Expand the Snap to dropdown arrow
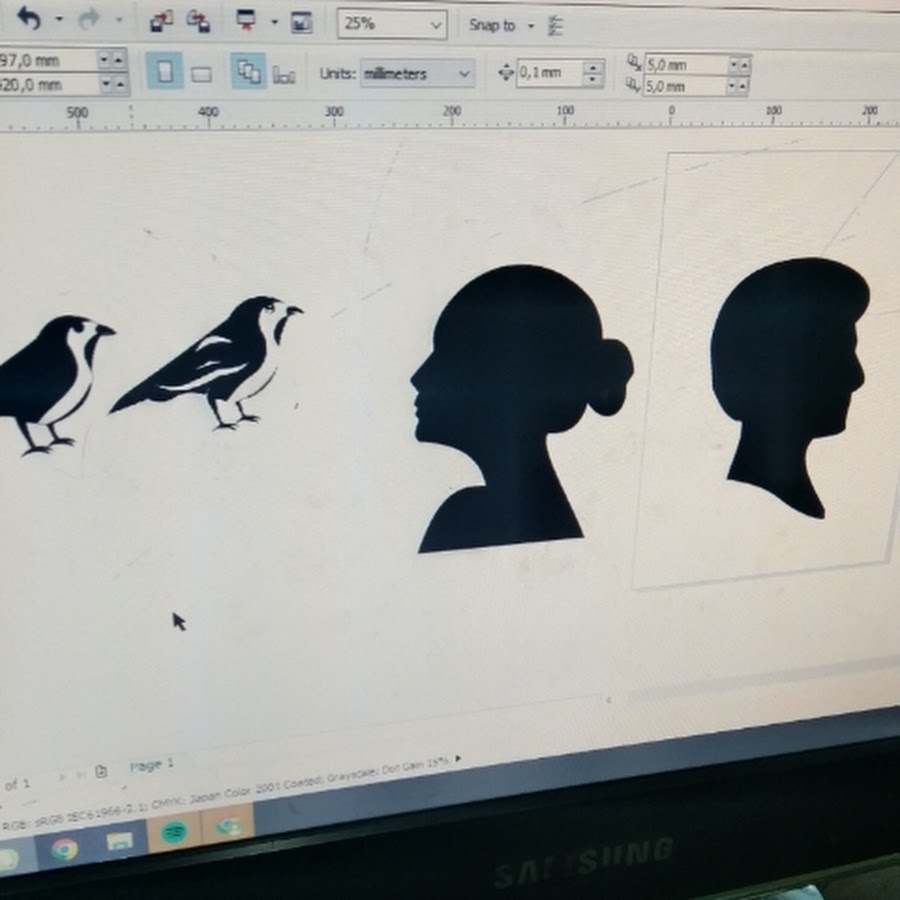This screenshot has width=900, height=900. pos(531,26)
